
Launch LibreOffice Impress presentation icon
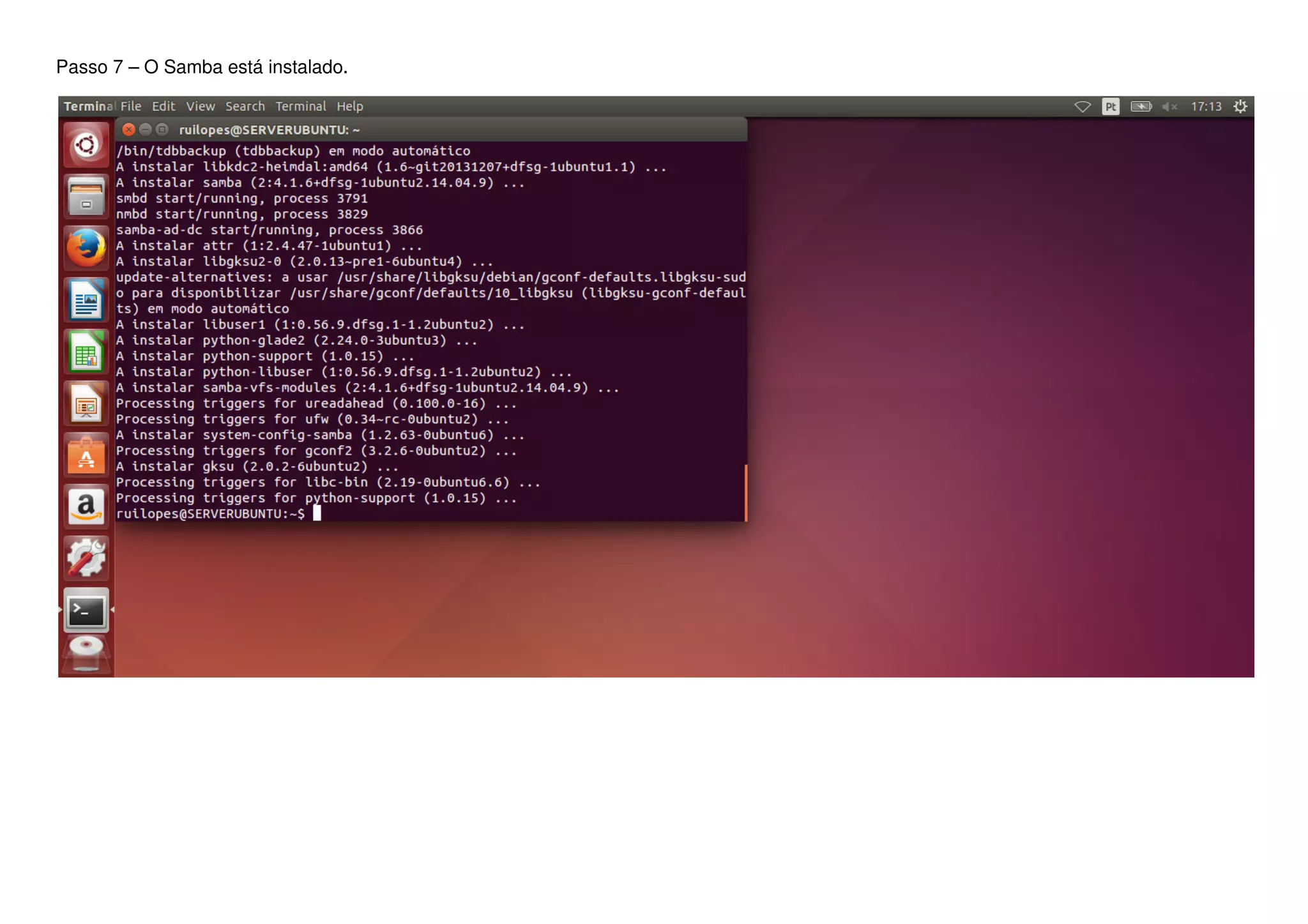pos(86,404)
